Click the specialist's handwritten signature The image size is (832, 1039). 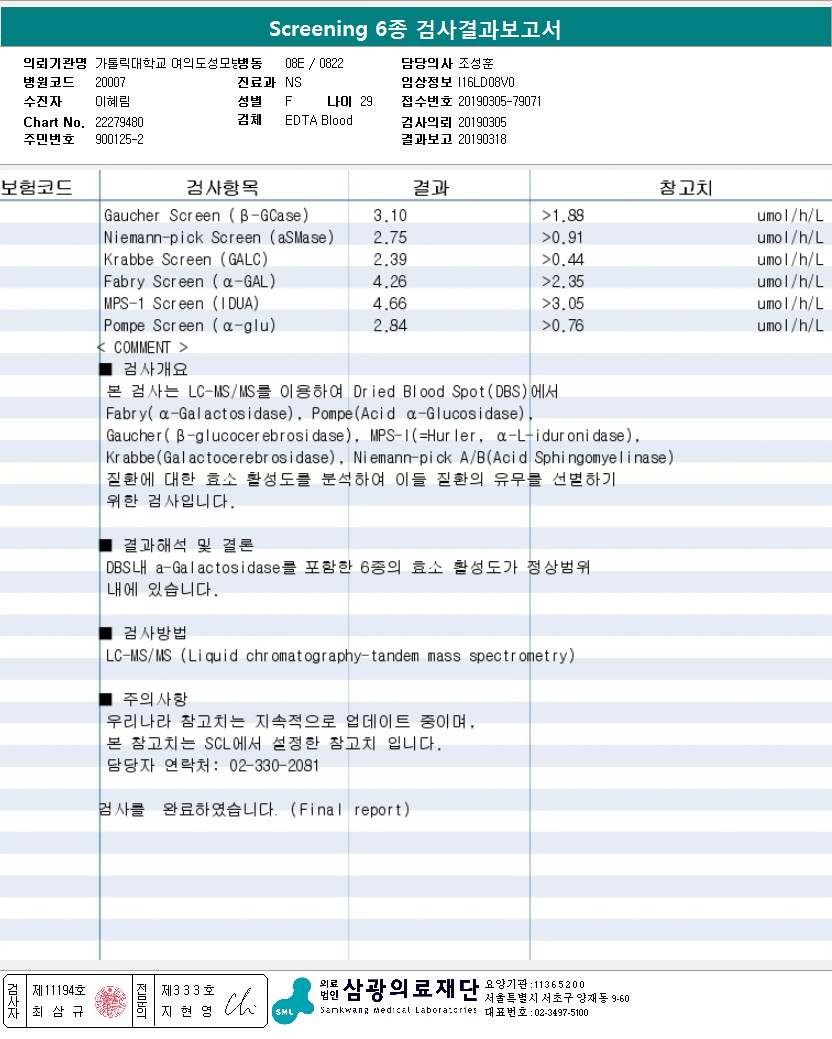pos(240,1003)
